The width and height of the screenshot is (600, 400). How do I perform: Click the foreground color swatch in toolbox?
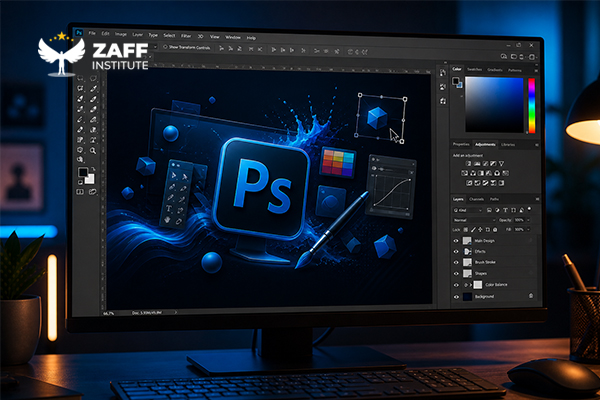click(x=83, y=172)
